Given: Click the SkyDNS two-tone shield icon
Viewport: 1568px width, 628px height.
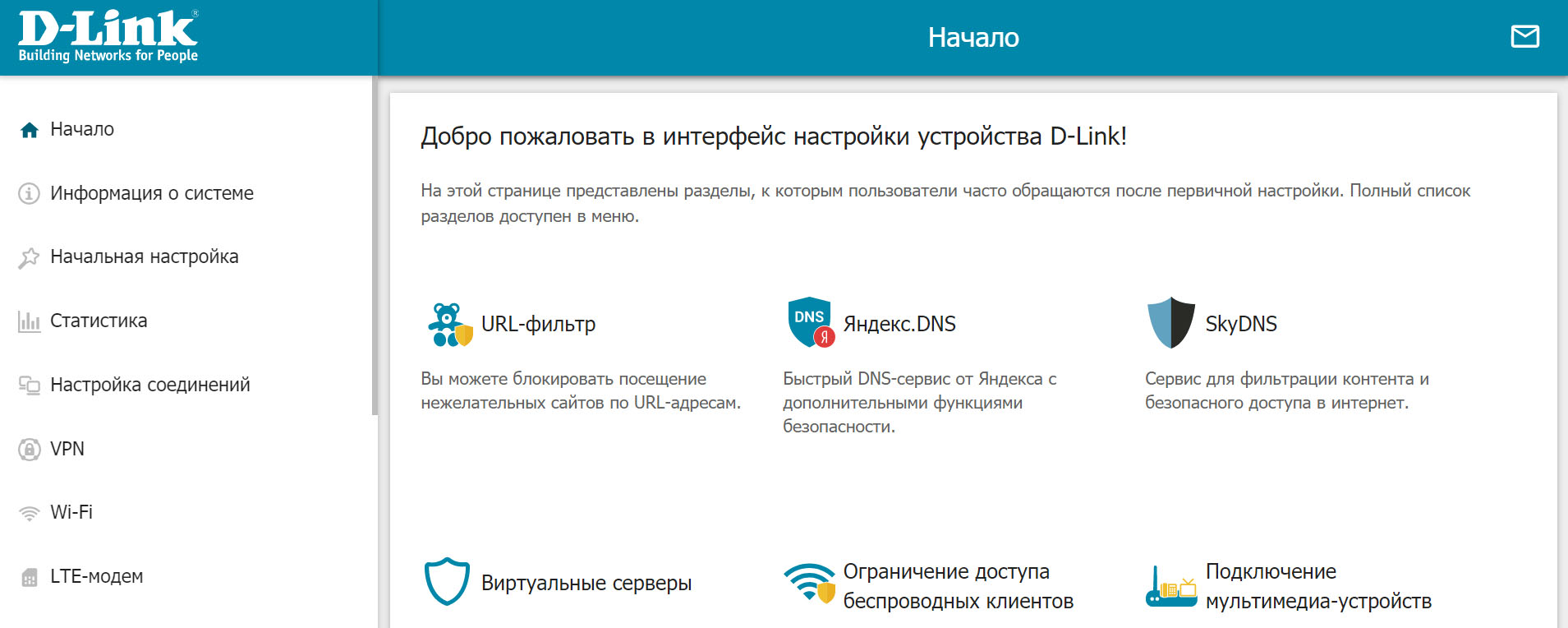Looking at the screenshot, I should tap(1171, 323).
